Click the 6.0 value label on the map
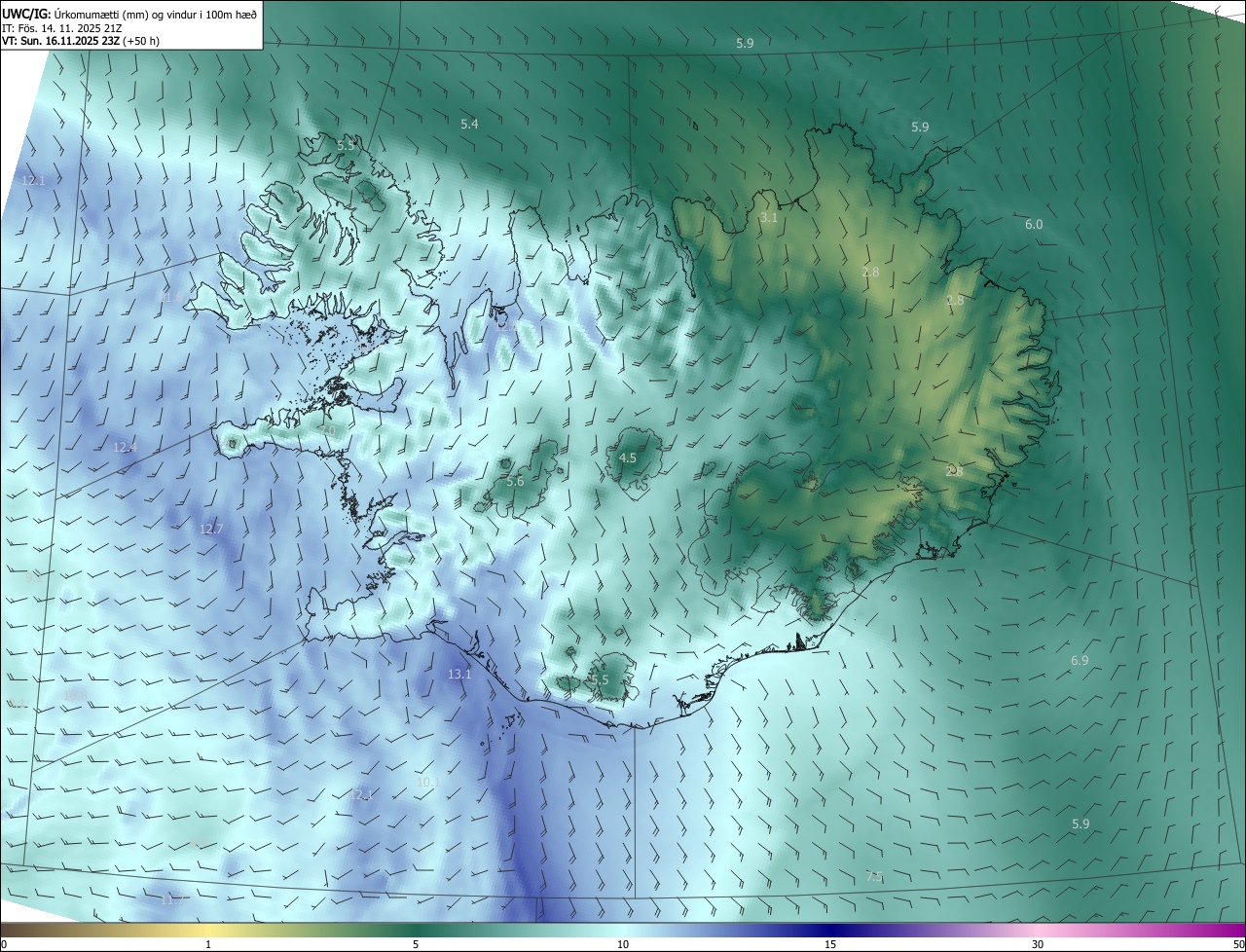Screen dimensions: 1246x952 tap(1034, 224)
